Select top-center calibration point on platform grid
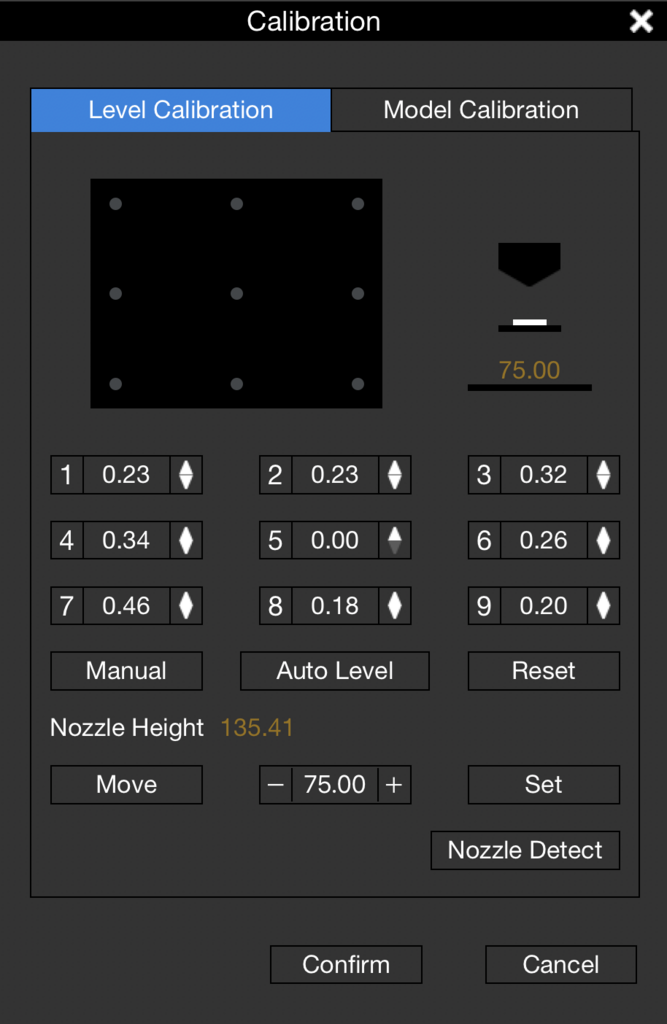 [236, 204]
